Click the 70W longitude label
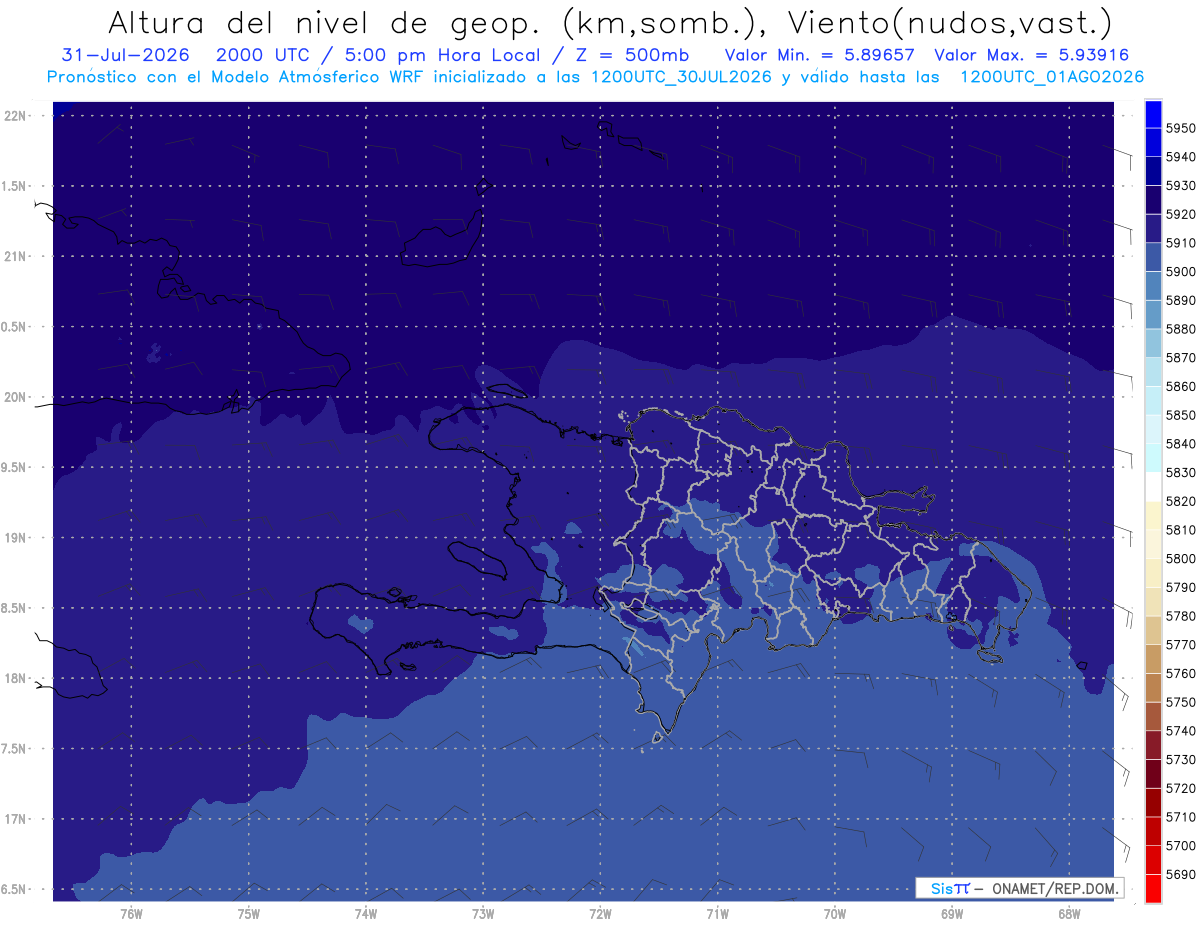Screen dimensions: 1200x927 834,913
